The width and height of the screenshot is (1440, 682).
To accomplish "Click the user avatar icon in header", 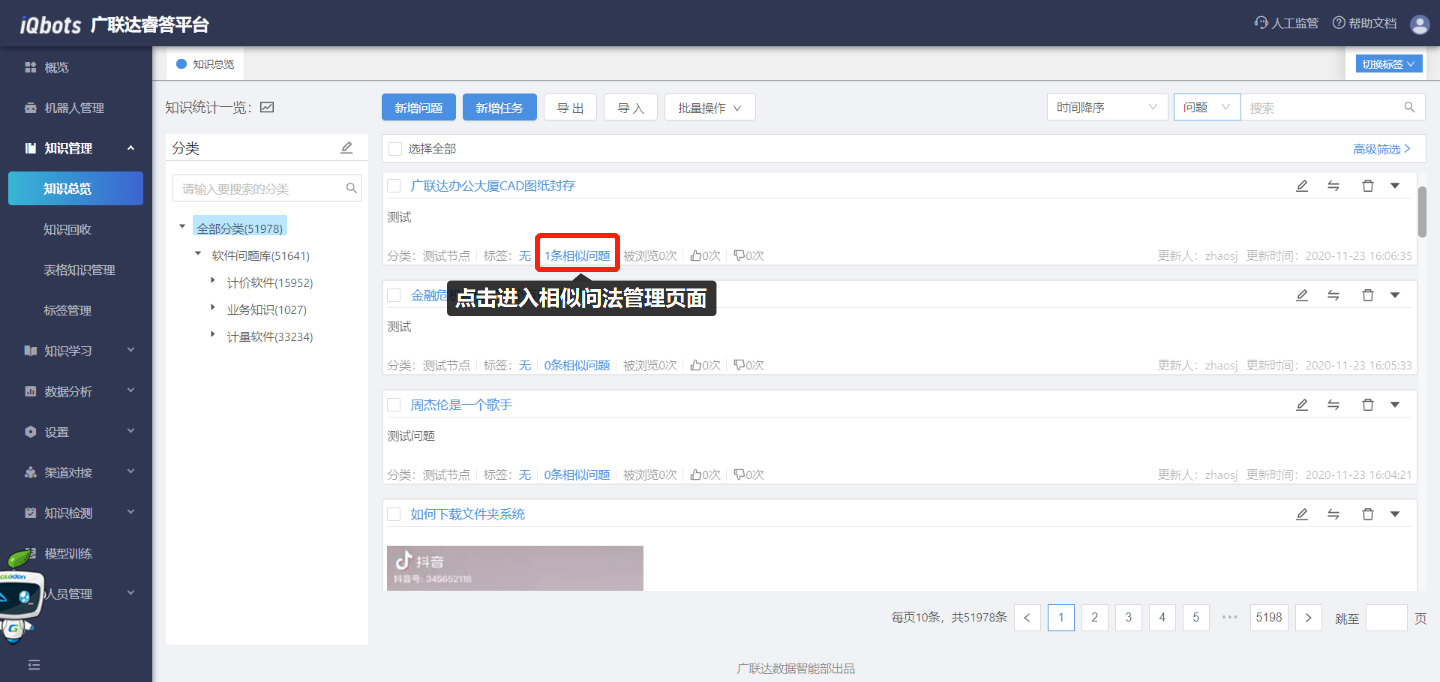I will pos(1419,24).
